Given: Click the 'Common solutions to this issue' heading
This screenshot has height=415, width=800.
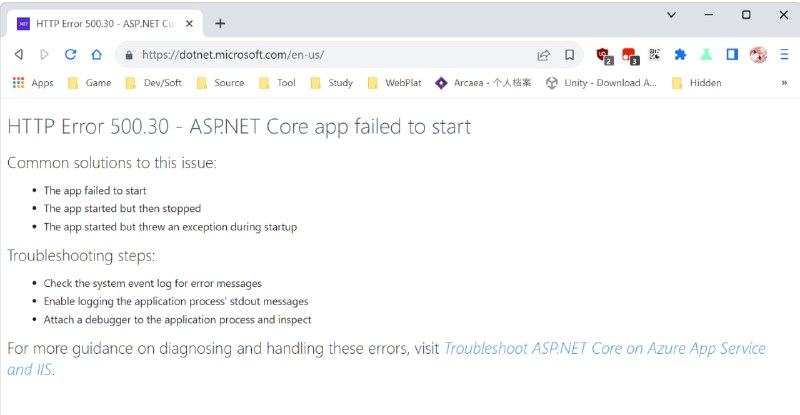Looking at the screenshot, I should (x=112, y=163).
